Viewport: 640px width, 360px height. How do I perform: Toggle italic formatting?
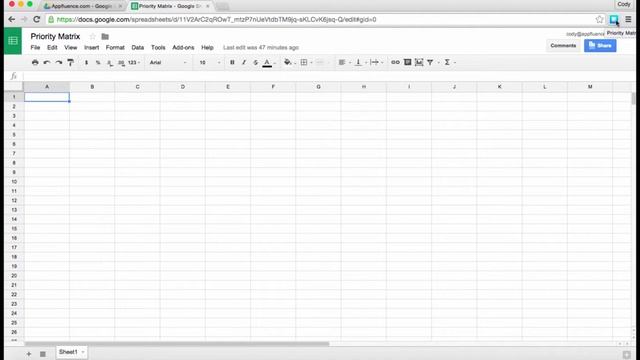pos(244,62)
